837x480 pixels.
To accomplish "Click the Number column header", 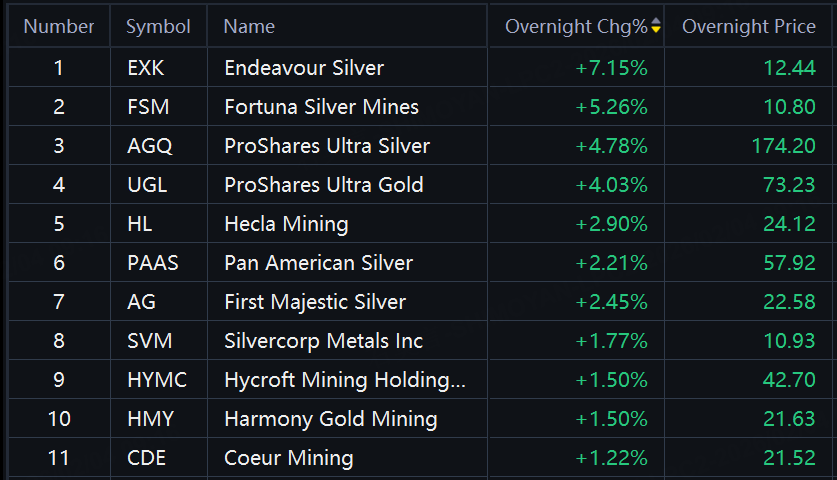I will pos(59,27).
